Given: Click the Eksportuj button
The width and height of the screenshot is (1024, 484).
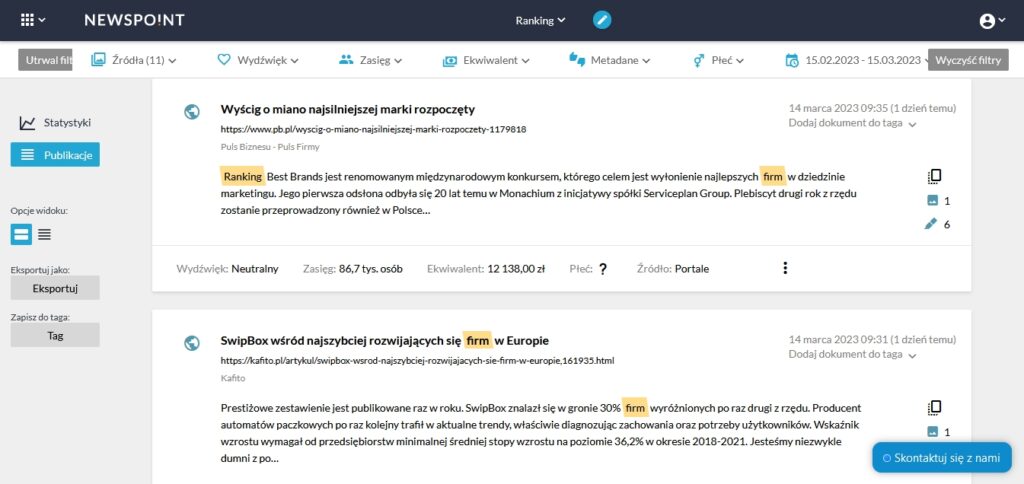Looking at the screenshot, I should [x=55, y=288].
